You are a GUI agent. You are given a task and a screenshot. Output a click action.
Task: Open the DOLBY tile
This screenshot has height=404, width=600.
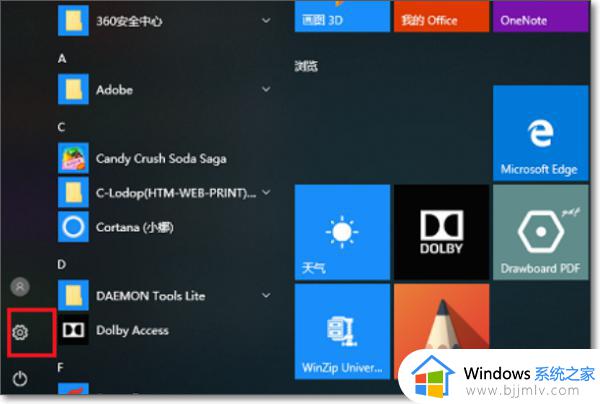442,232
